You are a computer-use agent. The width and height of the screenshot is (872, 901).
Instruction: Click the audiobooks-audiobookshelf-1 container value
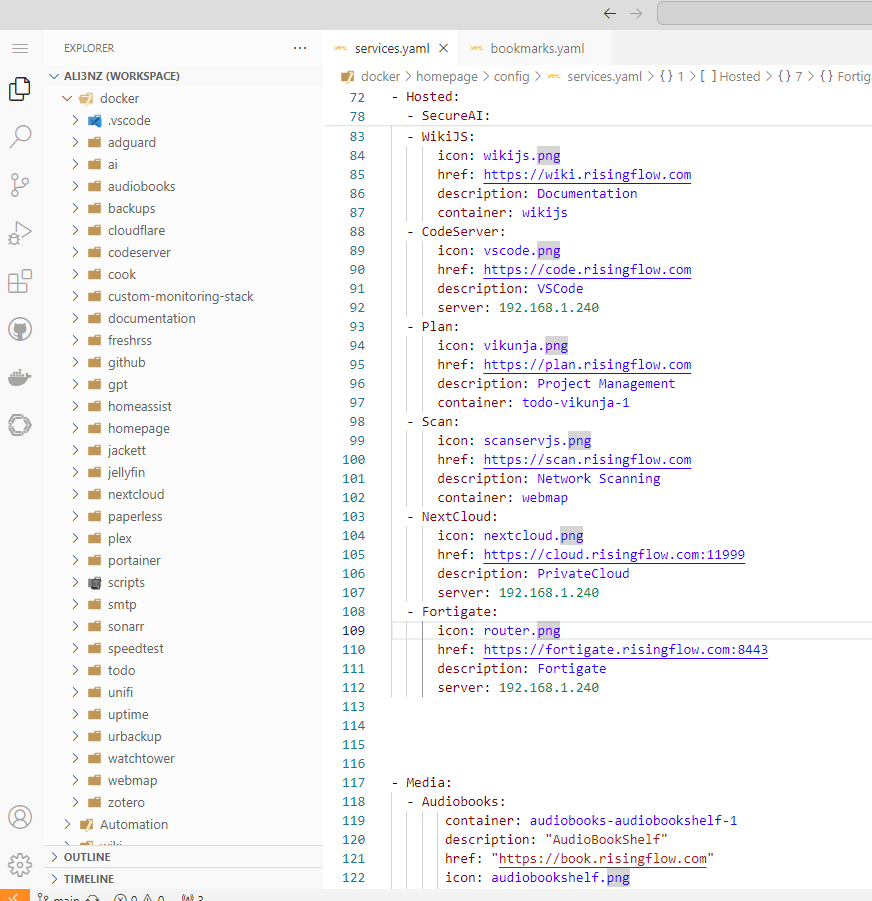[633, 821]
